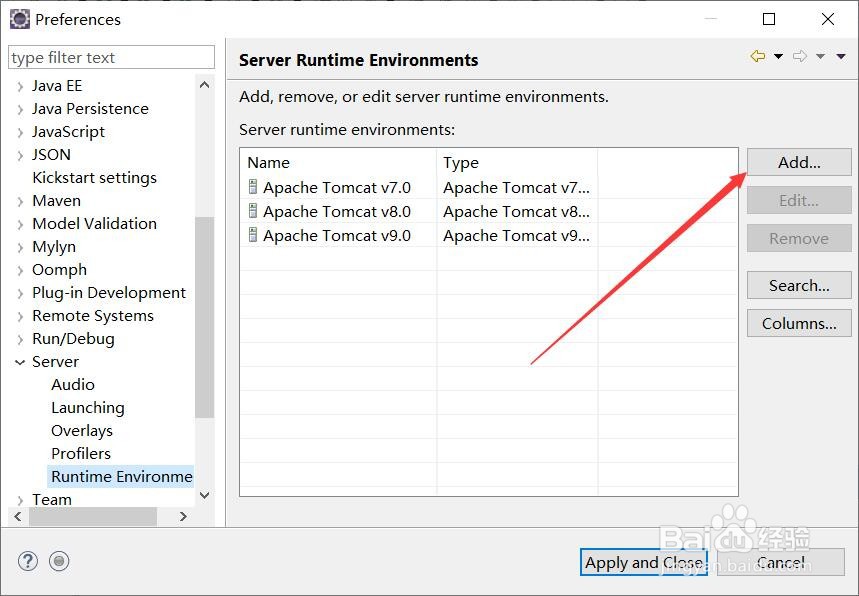The width and height of the screenshot is (859, 596).
Task: Select the Apache Tomcat v9... type cell
Action: pos(517,236)
